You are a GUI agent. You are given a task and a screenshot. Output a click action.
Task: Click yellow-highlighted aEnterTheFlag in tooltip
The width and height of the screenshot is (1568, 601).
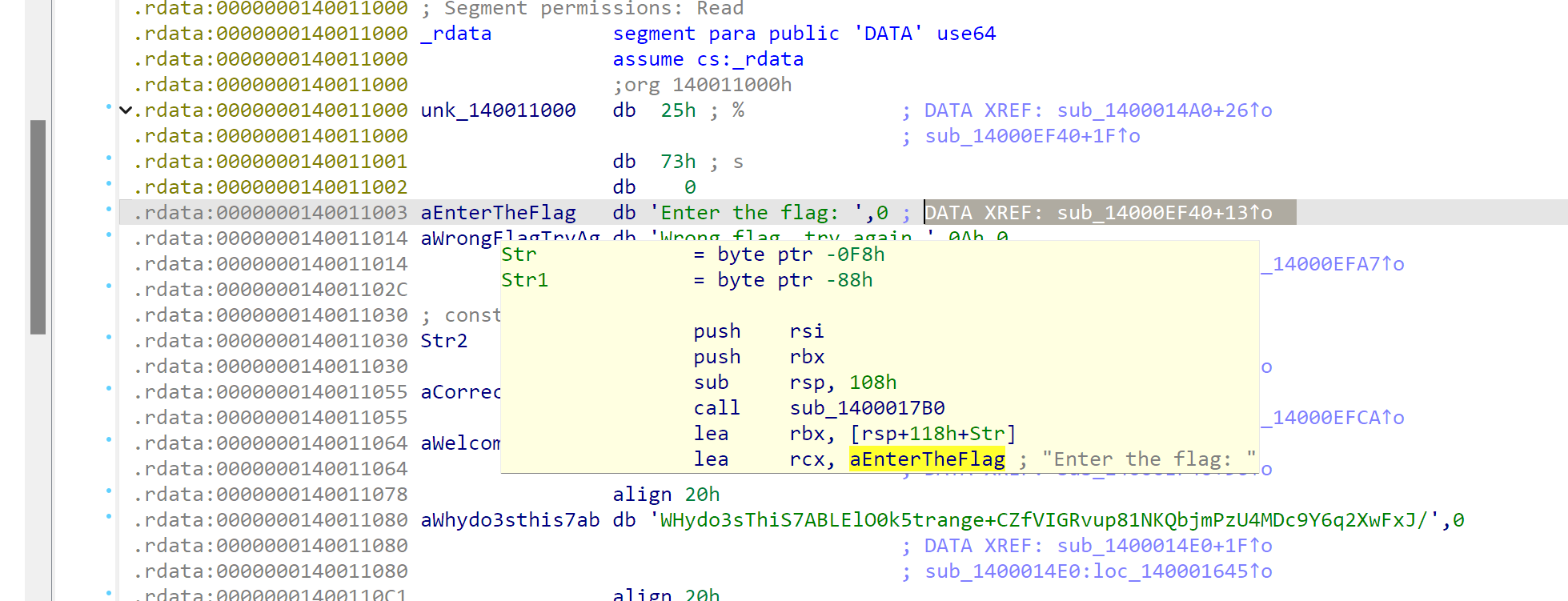coord(927,459)
